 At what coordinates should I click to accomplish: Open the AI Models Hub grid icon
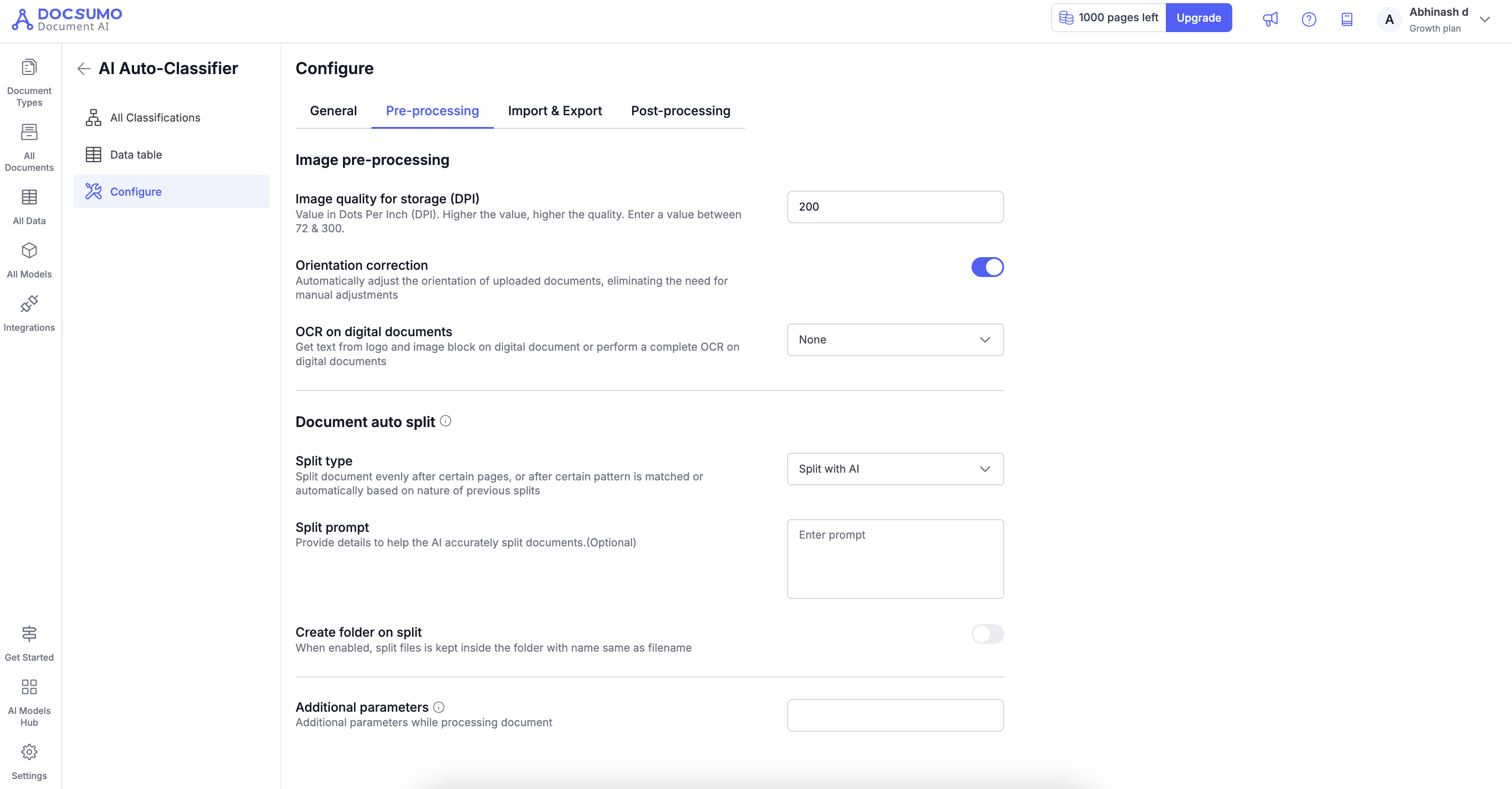pyautogui.click(x=29, y=702)
